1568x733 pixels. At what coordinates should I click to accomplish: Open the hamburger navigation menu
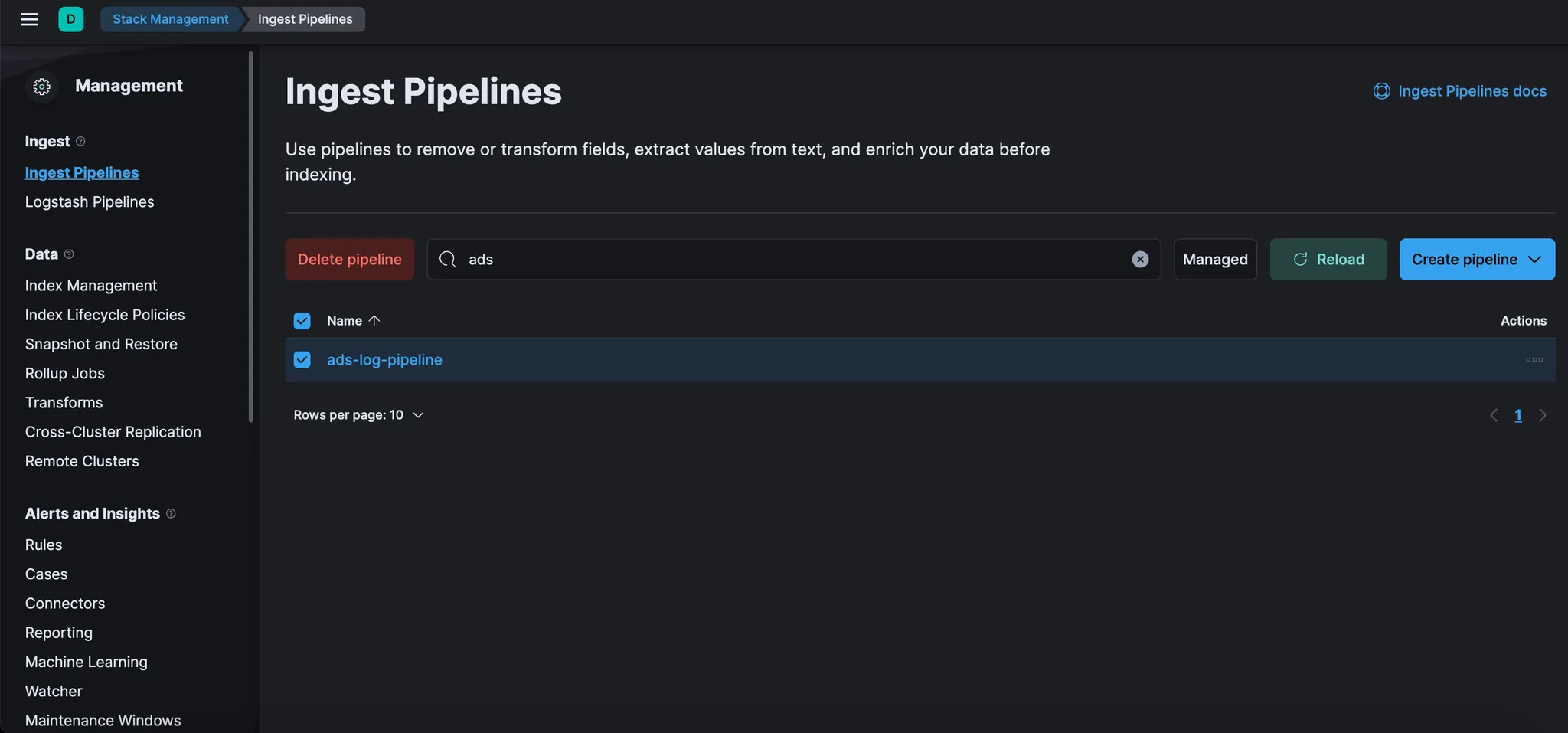(x=29, y=19)
